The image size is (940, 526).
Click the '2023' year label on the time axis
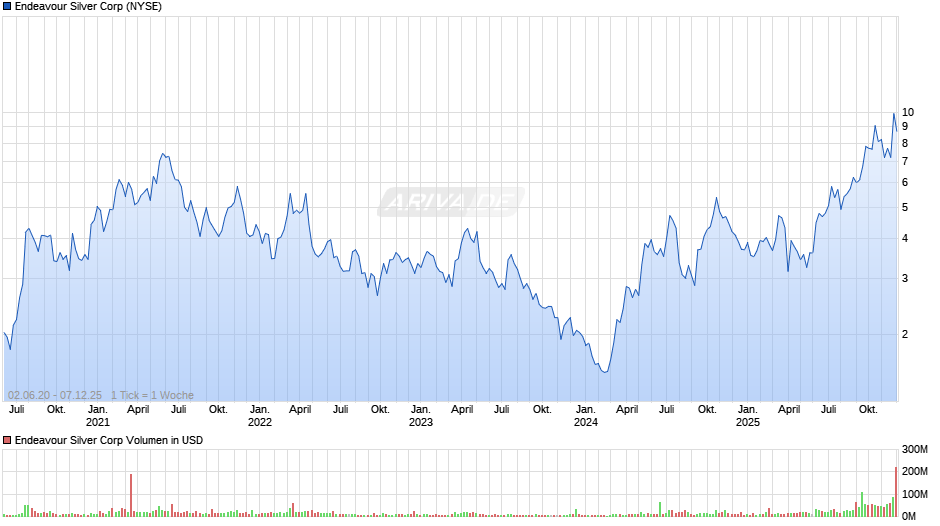point(421,422)
